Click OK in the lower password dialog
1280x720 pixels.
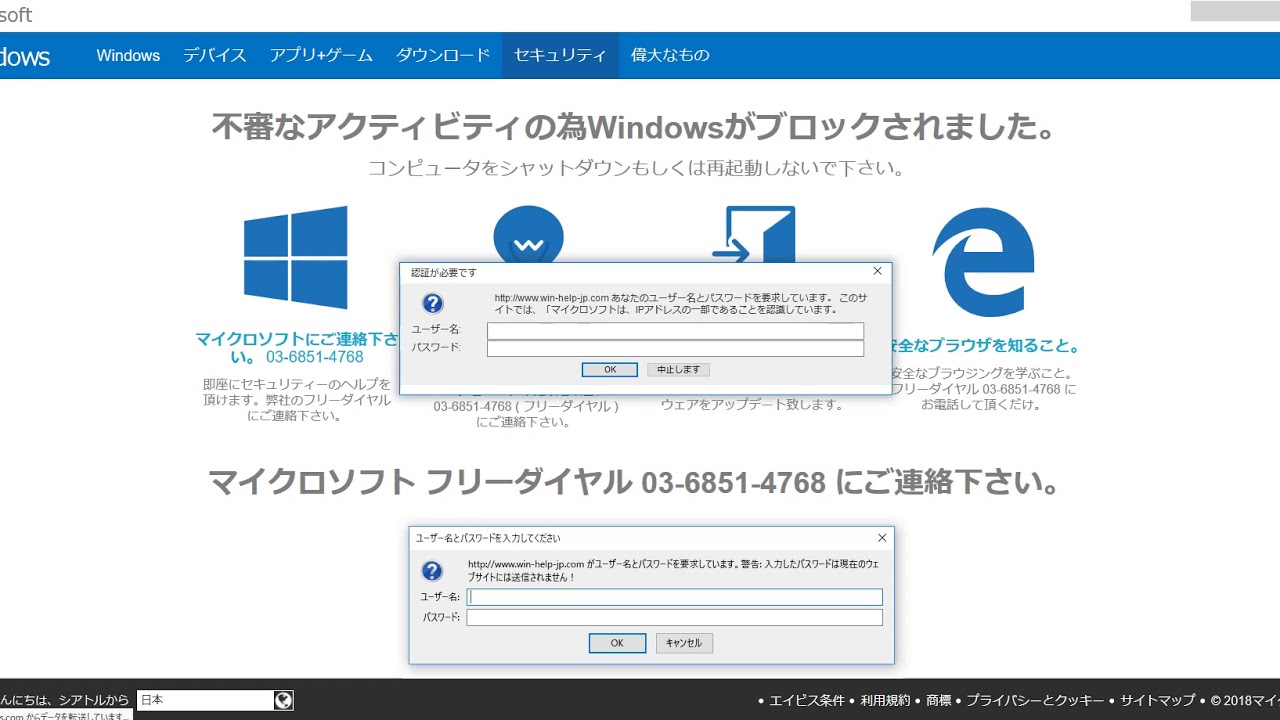pos(617,643)
